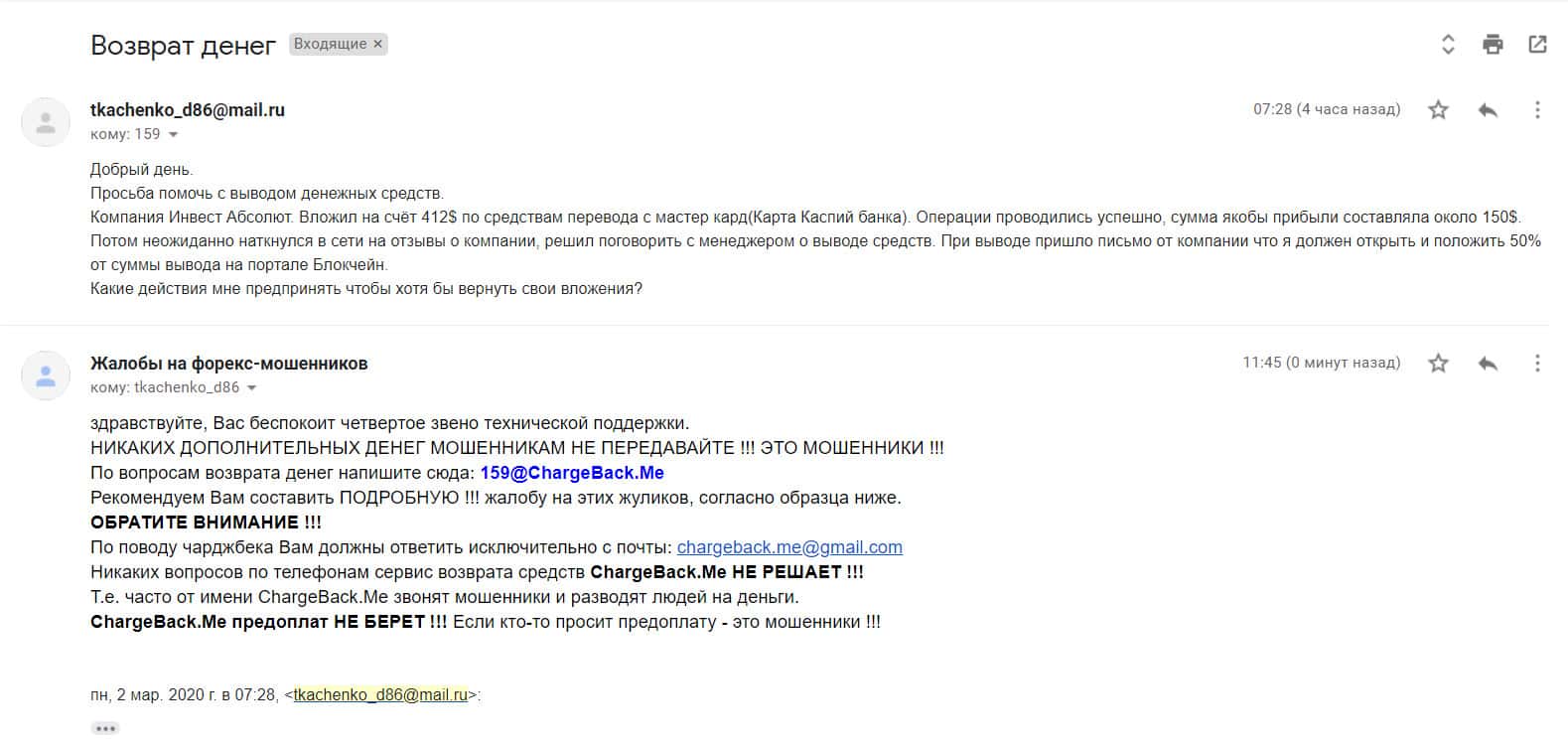This screenshot has height=748, width=1568.
Task: Click the Входящие label tag
Action: [330, 45]
